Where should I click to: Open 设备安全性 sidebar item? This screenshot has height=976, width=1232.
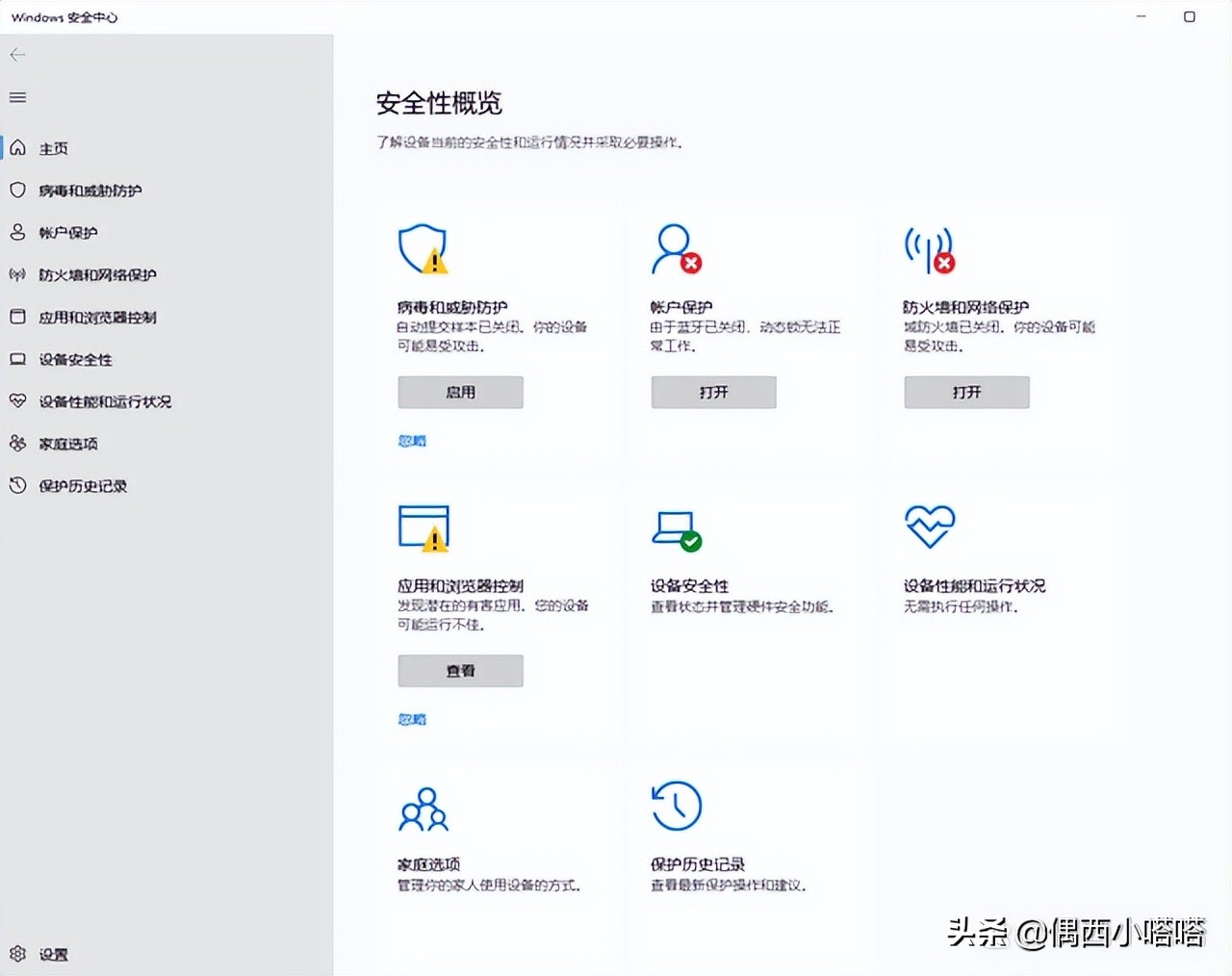click(17, 359)
